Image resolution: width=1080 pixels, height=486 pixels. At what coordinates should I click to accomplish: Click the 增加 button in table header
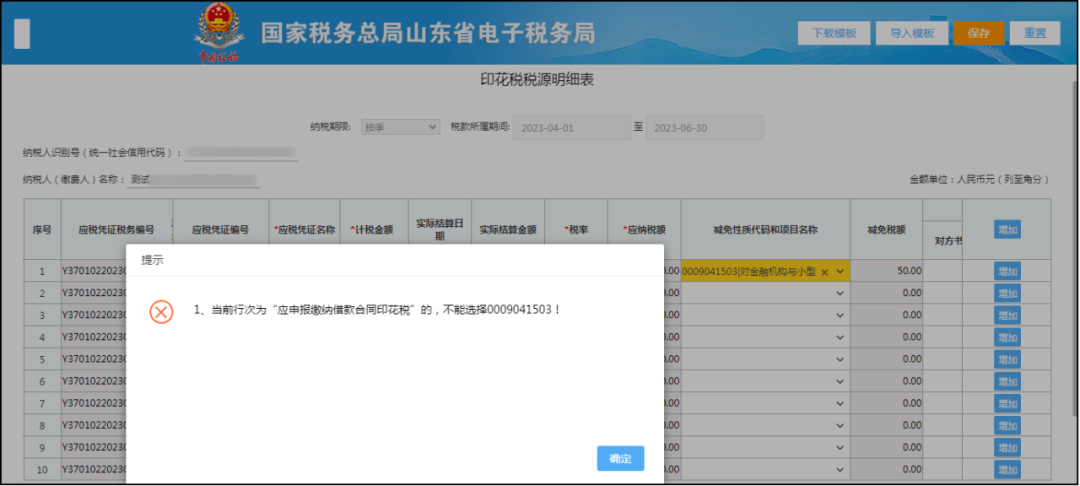click(x=1007, y=230)
